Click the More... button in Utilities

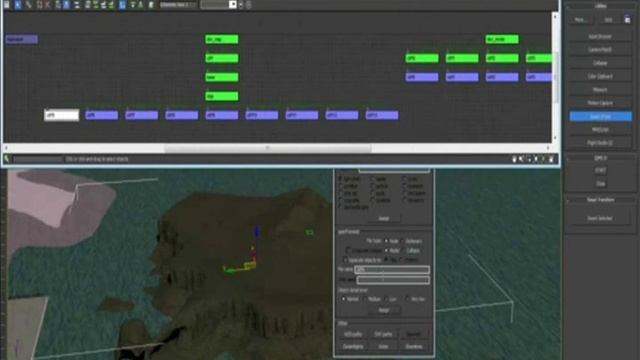pyautogui.click(x=580, y=20)
